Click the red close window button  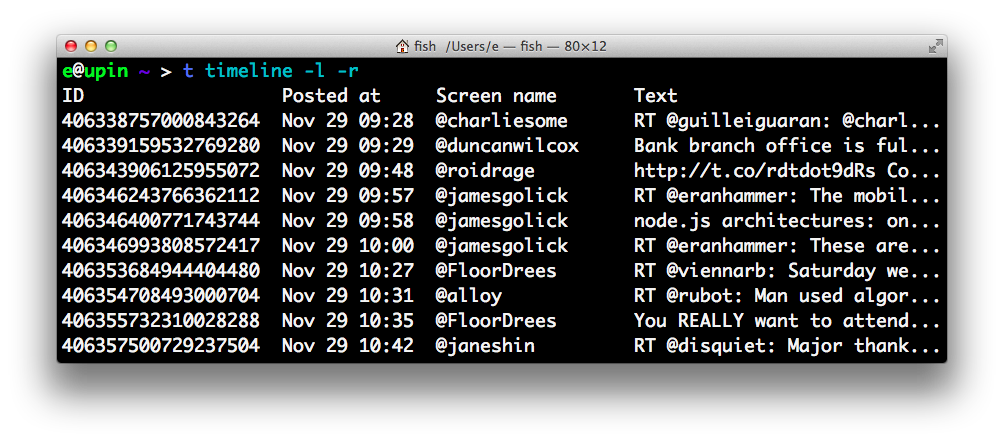tap(71, 46)
